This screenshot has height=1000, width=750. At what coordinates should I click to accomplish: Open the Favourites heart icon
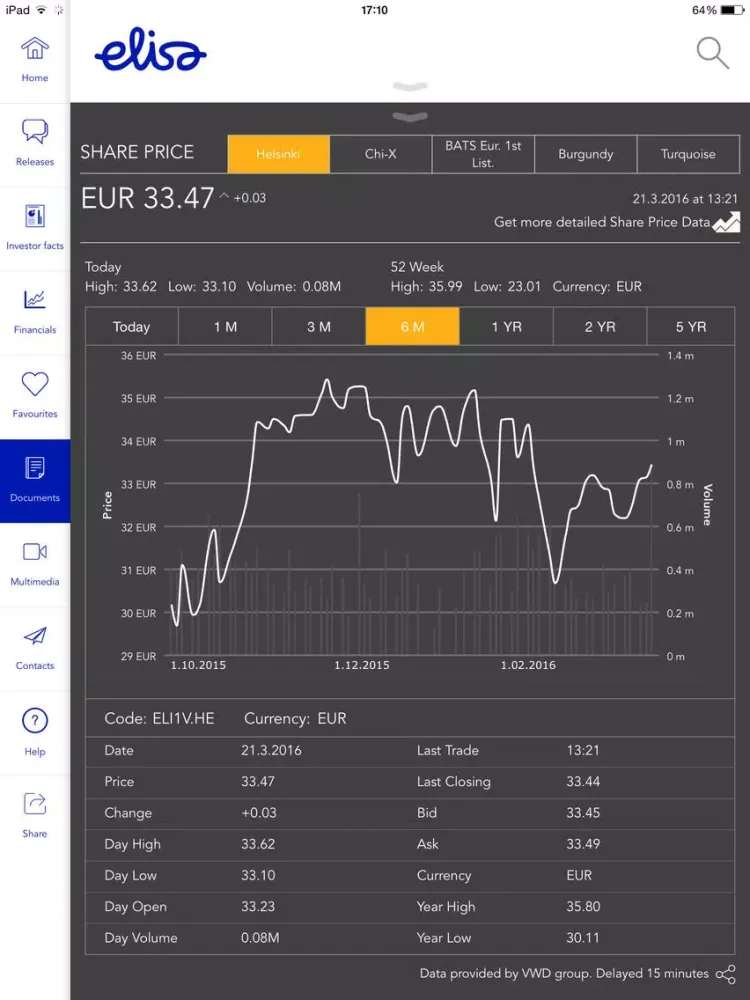pos(34,383)
